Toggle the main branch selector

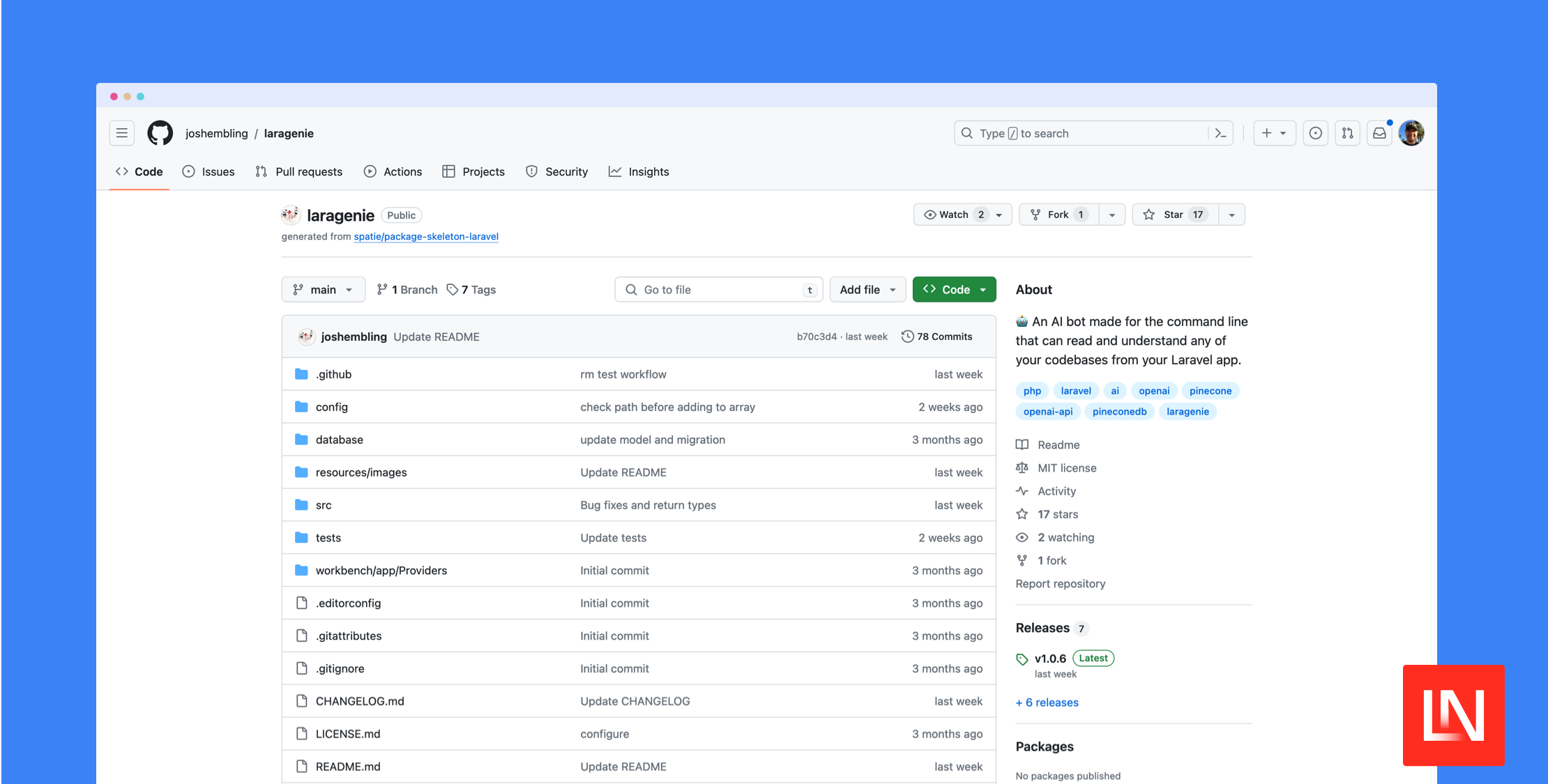click(x=321, y=289)
